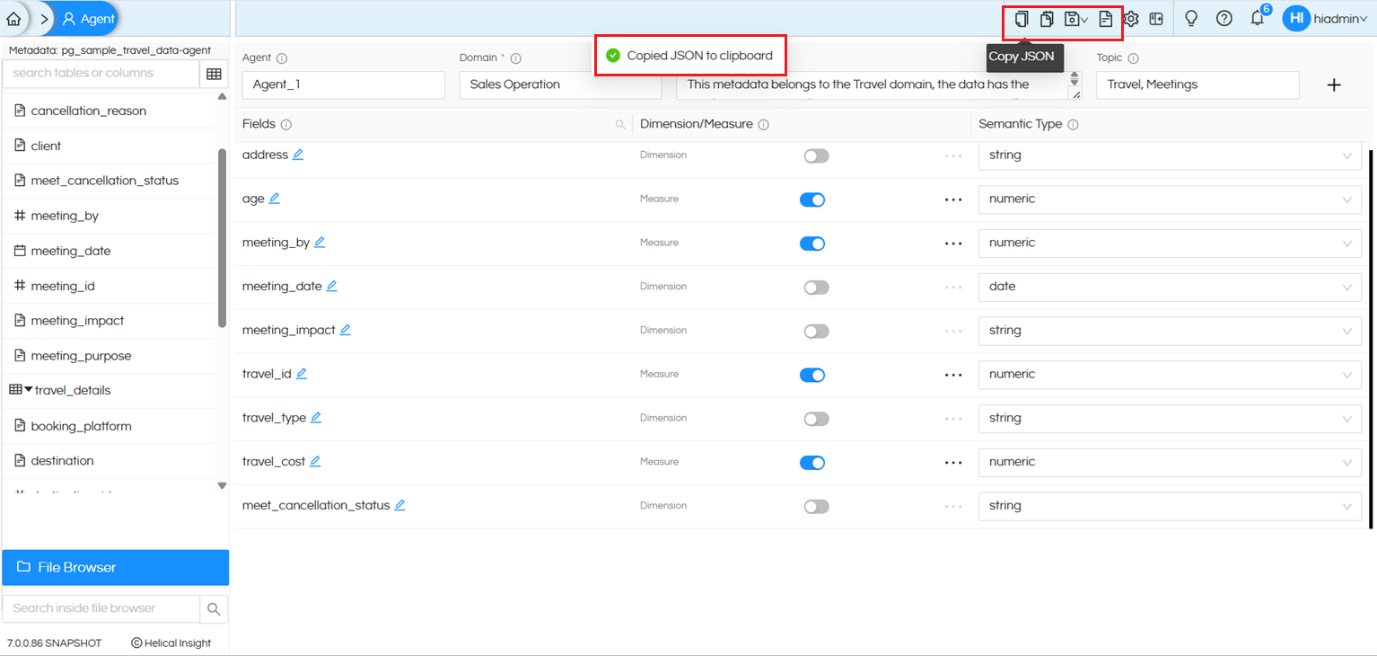This screenshot has height=656, width=1377.
Task: Toggle the meet_cancellation_status switch
Action: [x=816, y=507]
